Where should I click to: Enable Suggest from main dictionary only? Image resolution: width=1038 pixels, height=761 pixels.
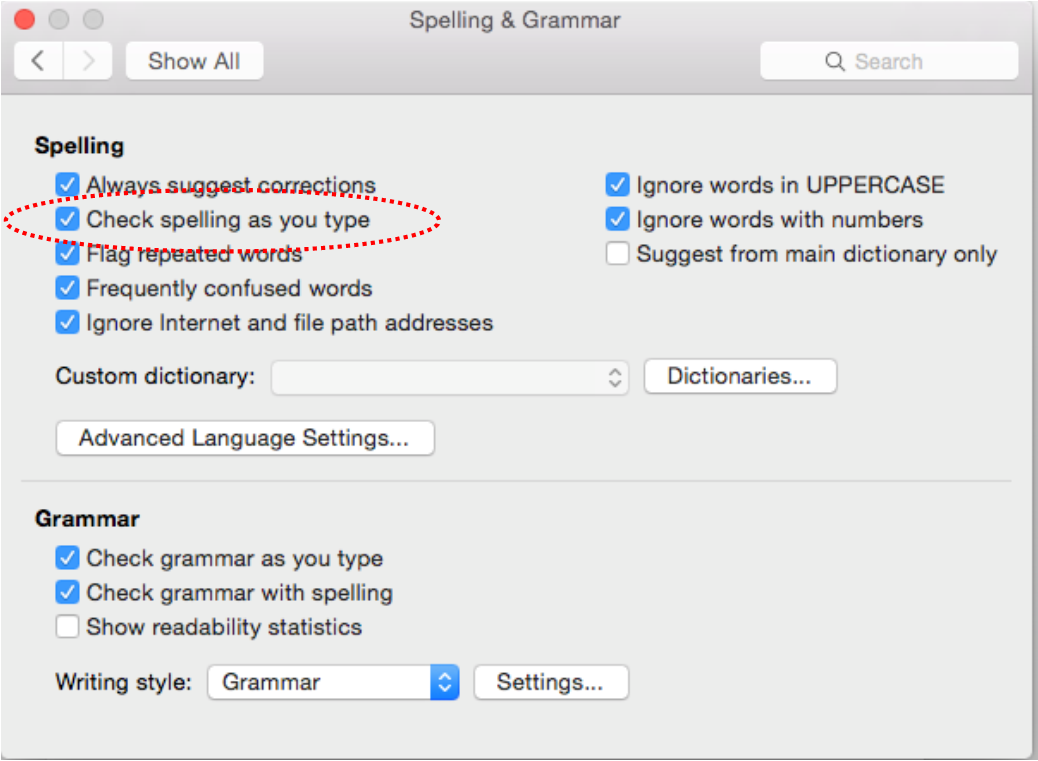tap(617, 253)
